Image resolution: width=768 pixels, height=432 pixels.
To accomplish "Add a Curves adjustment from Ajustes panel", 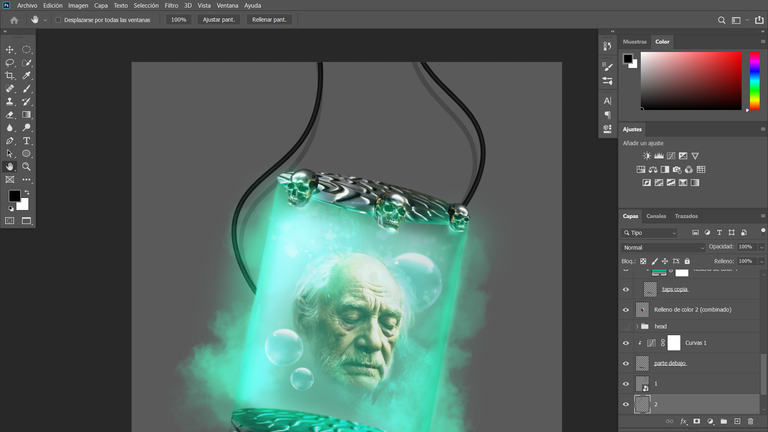I will [671, 156].
